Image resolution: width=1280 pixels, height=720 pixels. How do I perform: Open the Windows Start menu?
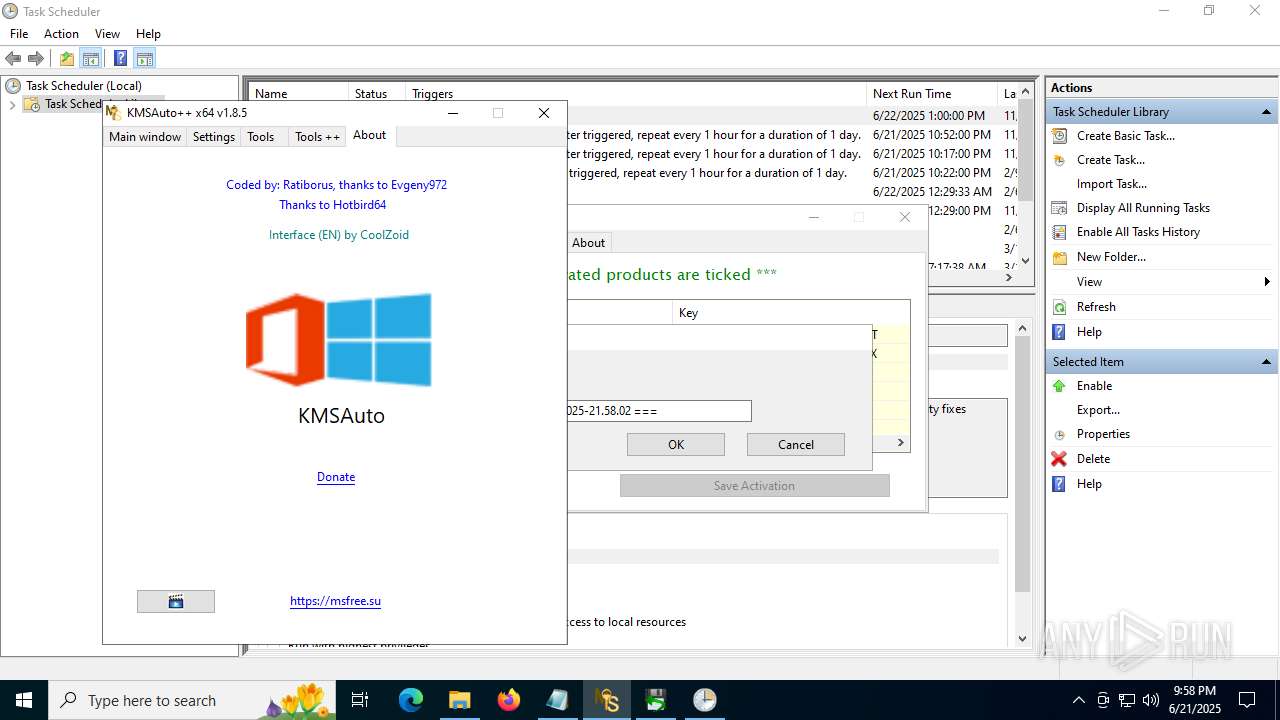coord(24,700)
